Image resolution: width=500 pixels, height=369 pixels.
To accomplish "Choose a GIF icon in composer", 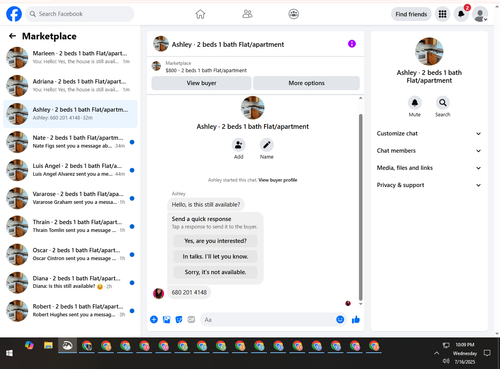I will 191,320.
